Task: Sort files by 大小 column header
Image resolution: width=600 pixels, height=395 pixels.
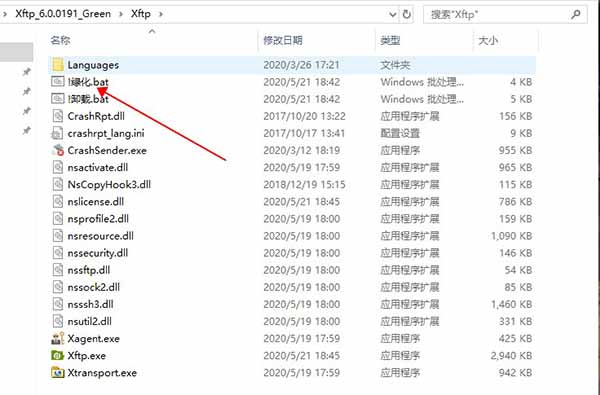Action: 488,40
